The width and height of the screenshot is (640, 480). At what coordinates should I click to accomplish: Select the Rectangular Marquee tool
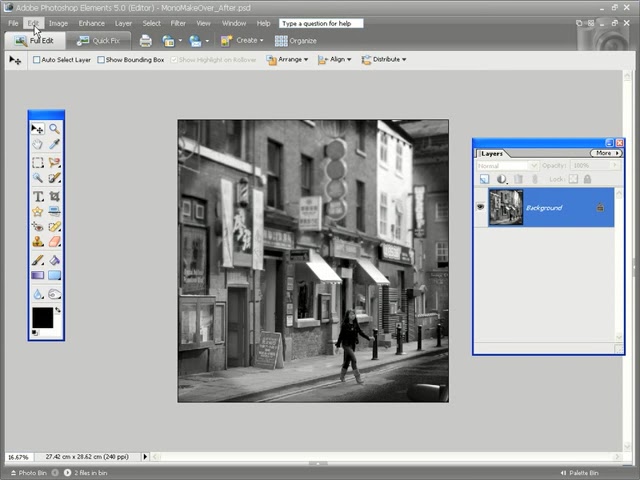[38, 162]
